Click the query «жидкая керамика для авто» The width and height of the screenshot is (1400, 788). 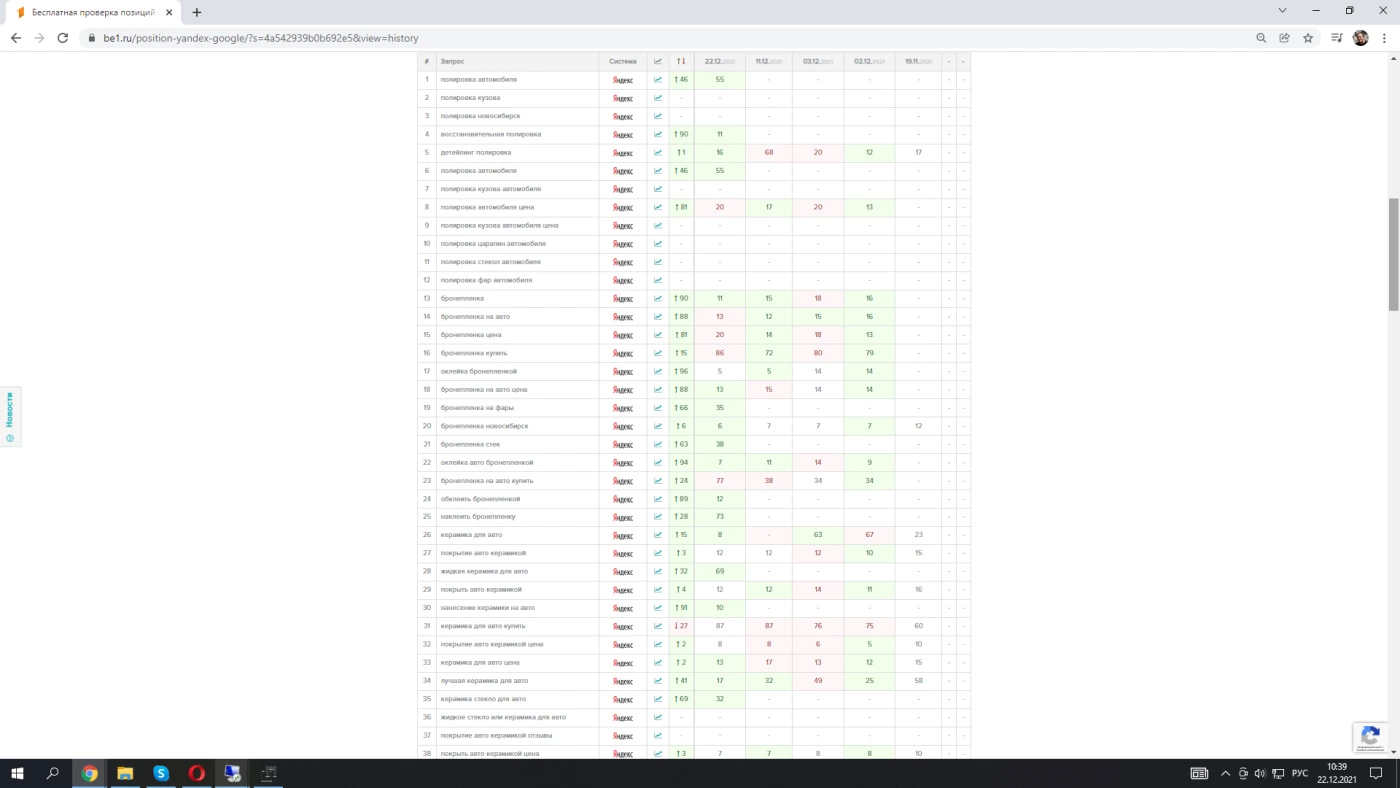484,572
